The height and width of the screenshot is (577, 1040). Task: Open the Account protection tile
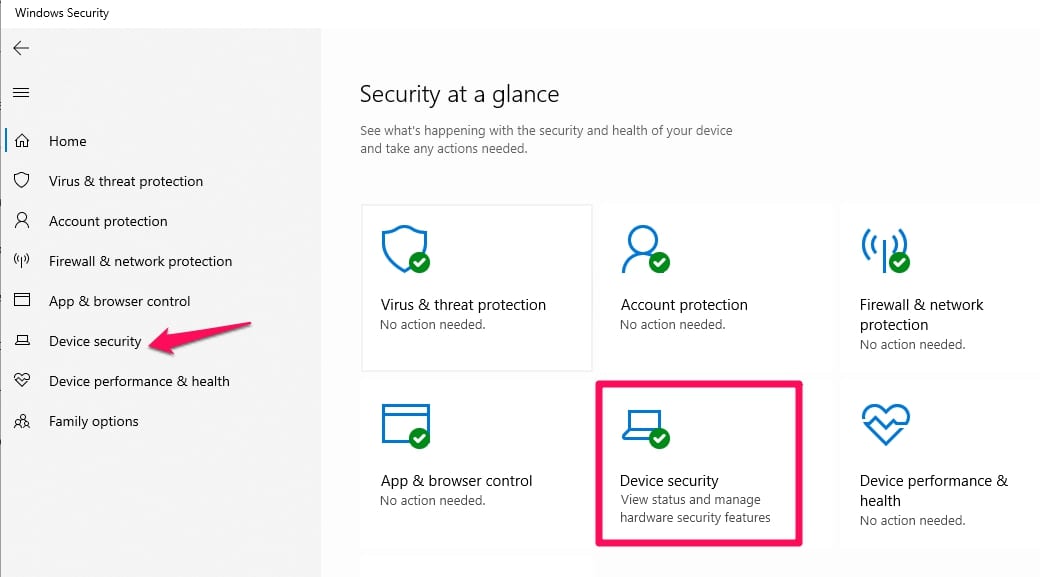pos(715,288)
